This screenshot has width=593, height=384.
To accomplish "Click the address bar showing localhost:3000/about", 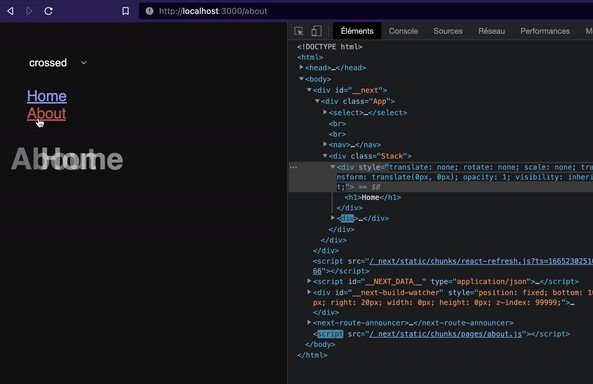I will (x=366, y=11).
